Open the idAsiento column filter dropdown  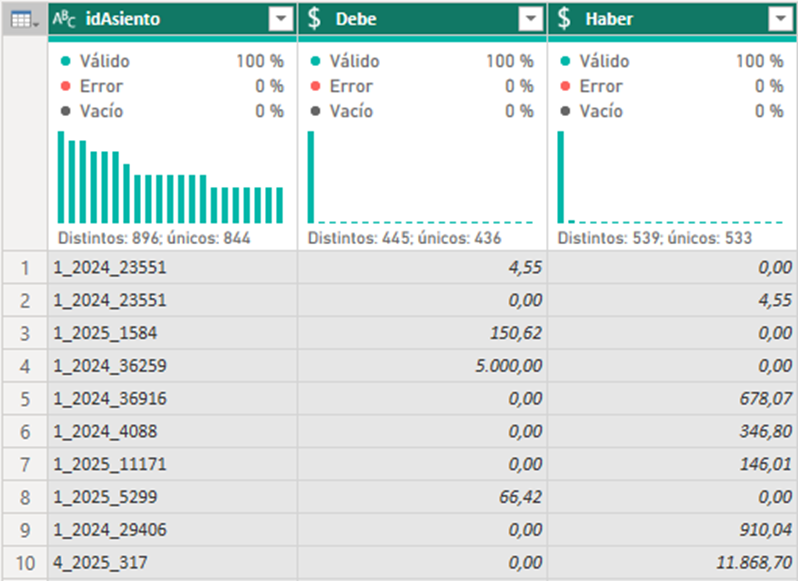(x=280, y=20)
